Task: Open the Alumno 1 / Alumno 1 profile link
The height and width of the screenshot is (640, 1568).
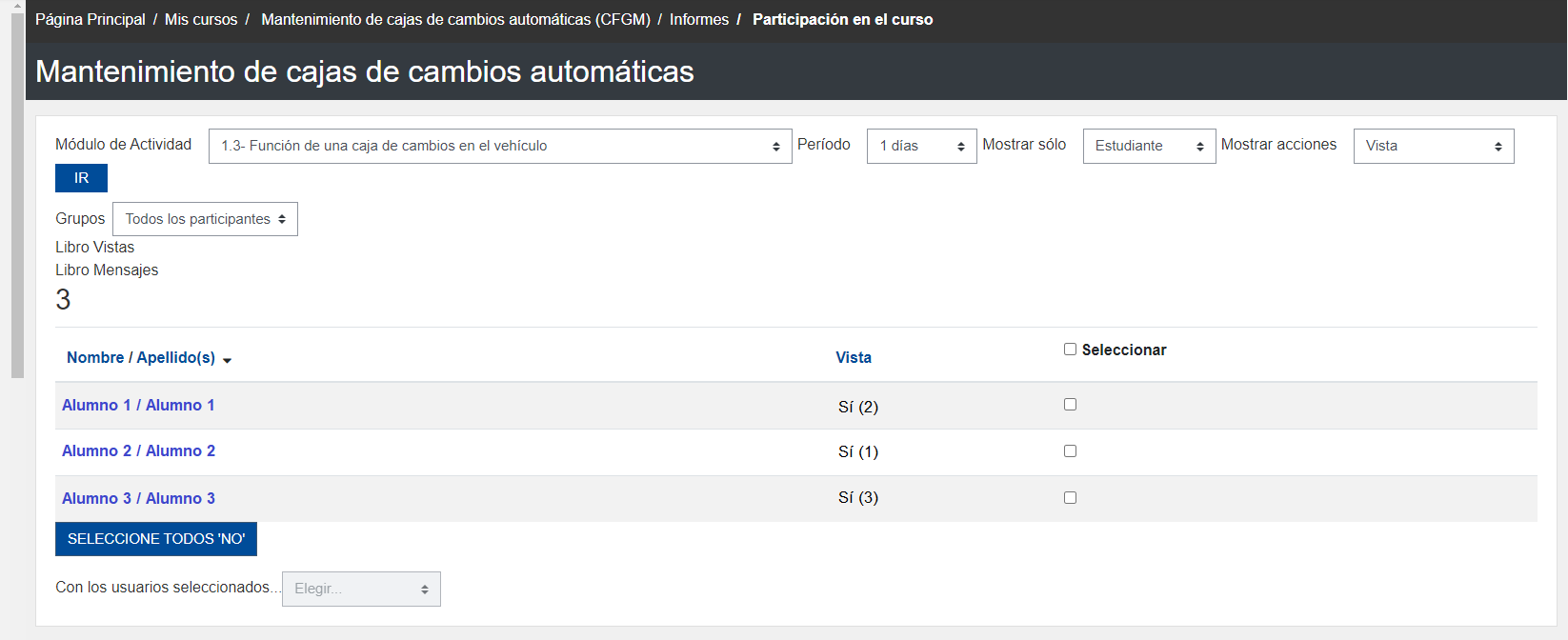Action: coord(138,405)
